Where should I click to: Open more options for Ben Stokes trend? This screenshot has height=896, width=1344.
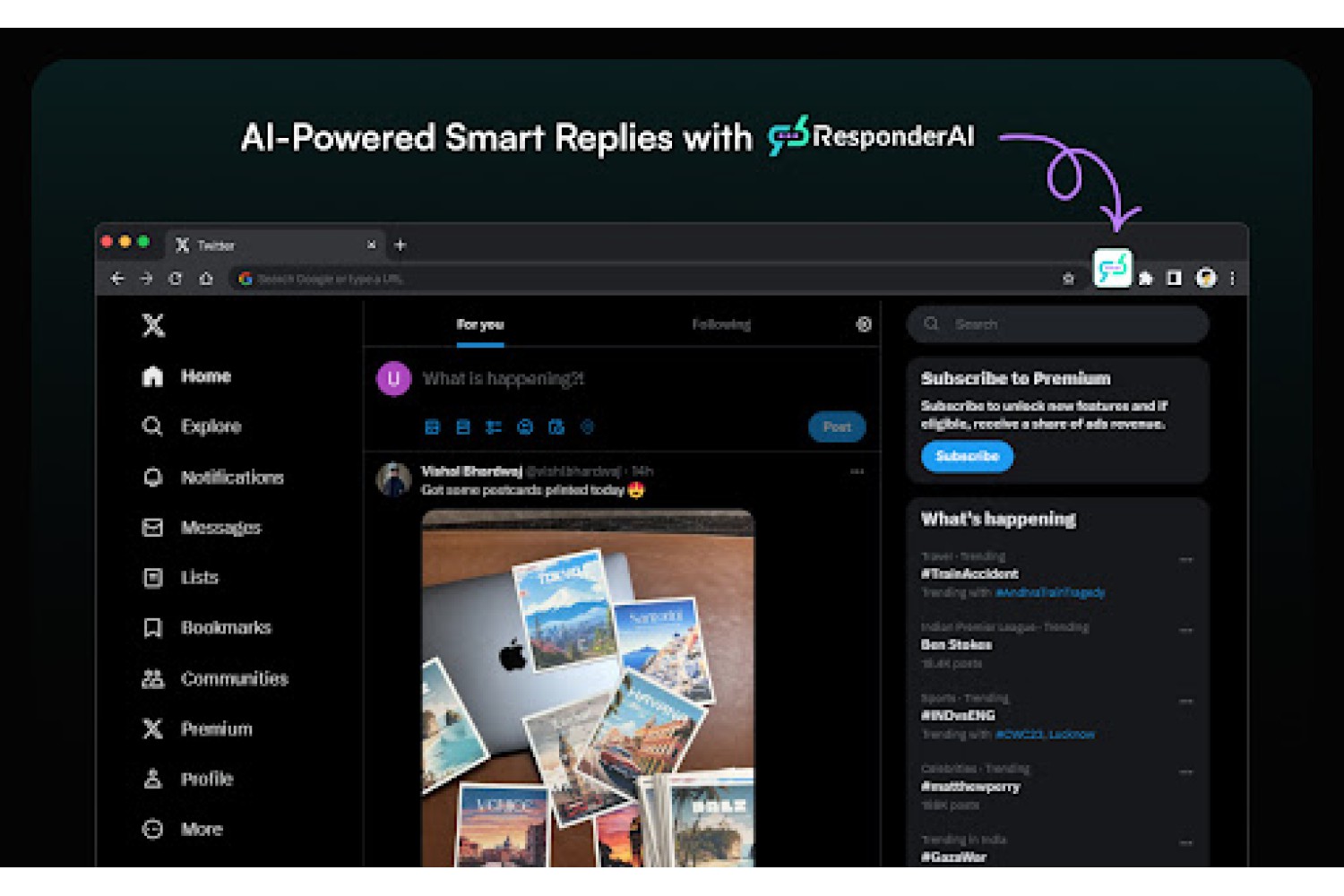(x=1185, y=630)
